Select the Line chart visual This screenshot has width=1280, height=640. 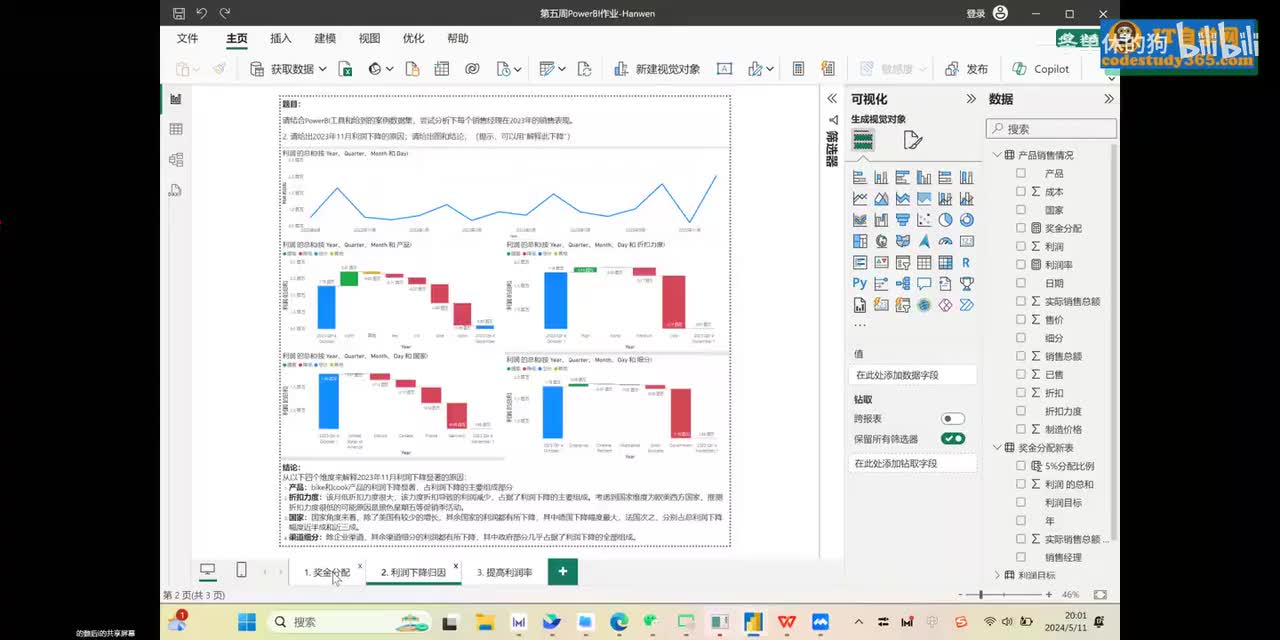click(x=859, y=199)
